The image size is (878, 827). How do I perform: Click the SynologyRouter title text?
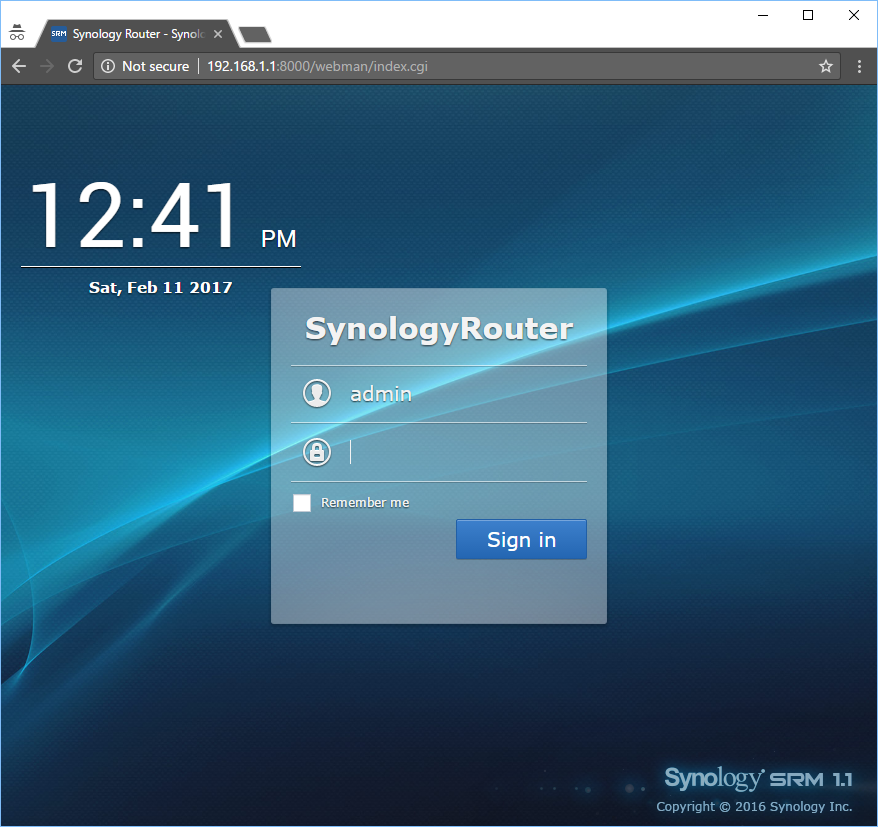click(x=439, y=329)
